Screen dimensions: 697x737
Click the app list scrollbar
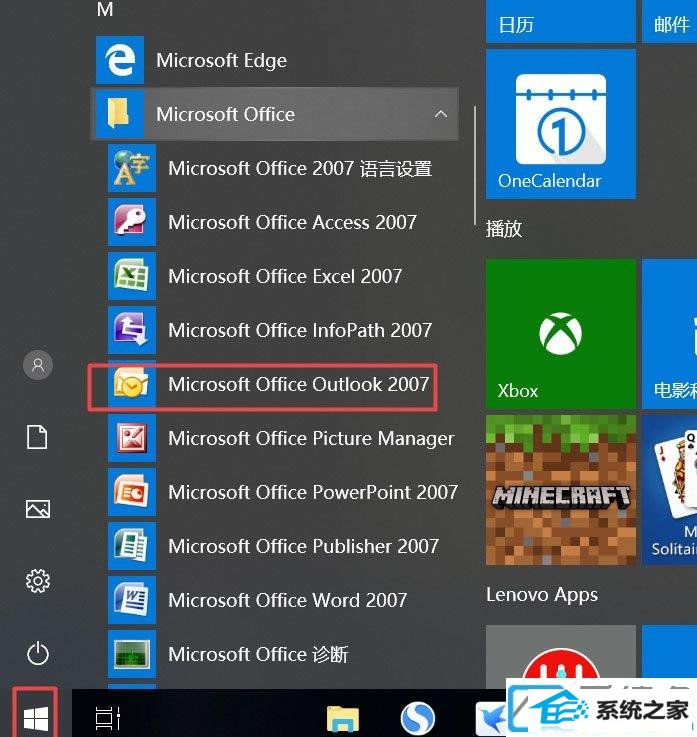click(x=475, y=165)
